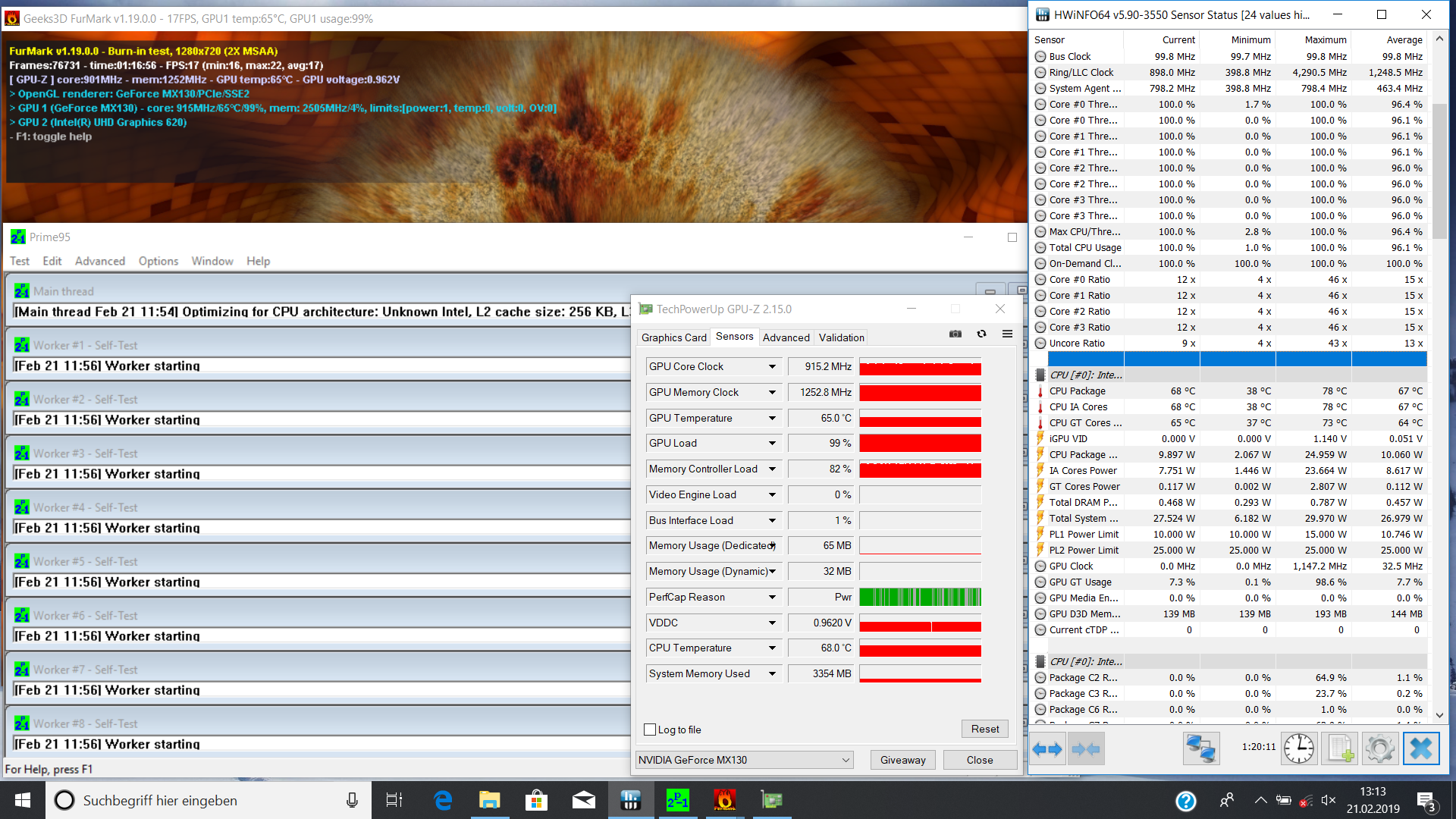Screen dimensions: 1456x819
Task: Click the GPU-Z Reset button
Action: 984,729
